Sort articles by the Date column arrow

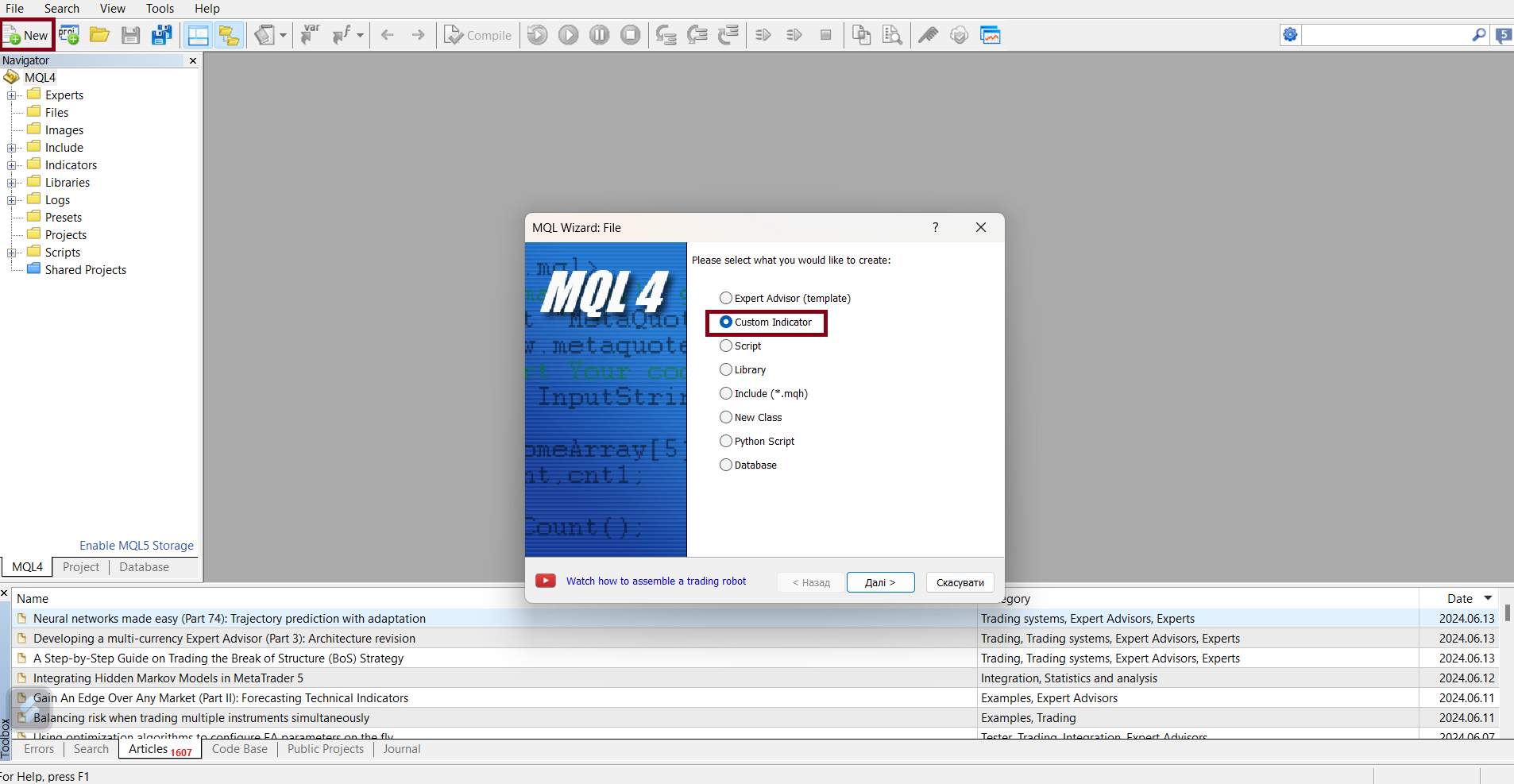(x=1488, y=598)
